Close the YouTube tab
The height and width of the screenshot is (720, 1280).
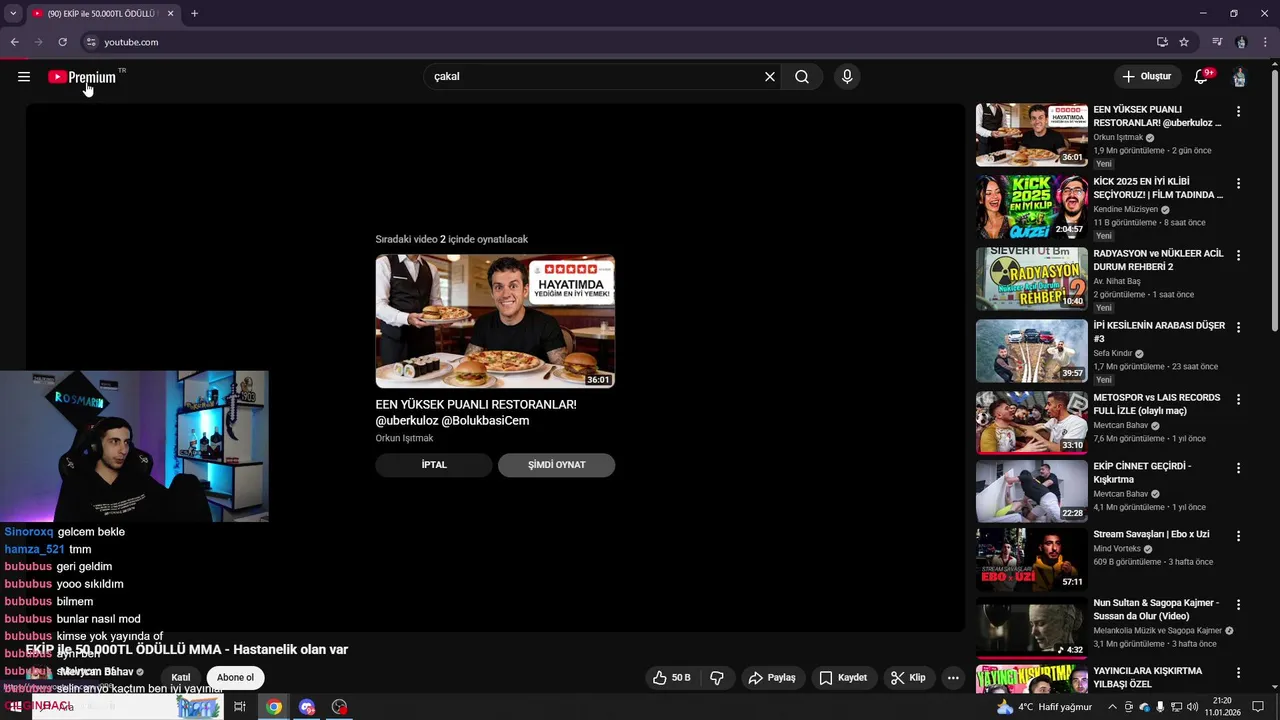coord(170,14)
